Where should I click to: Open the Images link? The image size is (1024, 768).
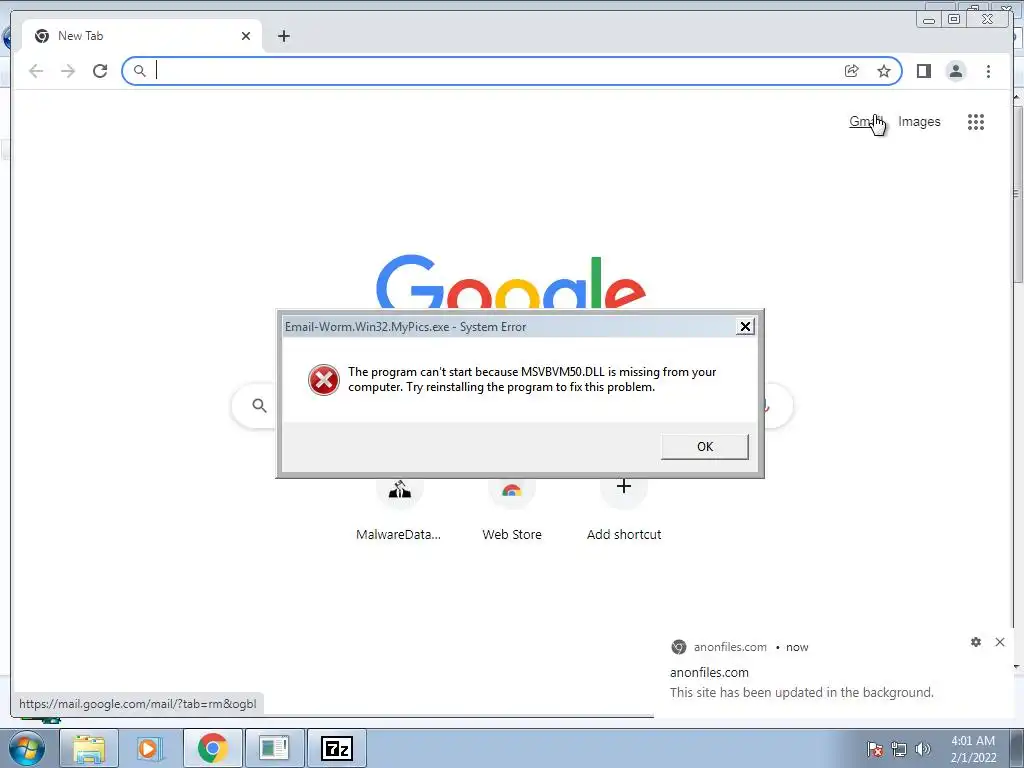tap(919, 121)
